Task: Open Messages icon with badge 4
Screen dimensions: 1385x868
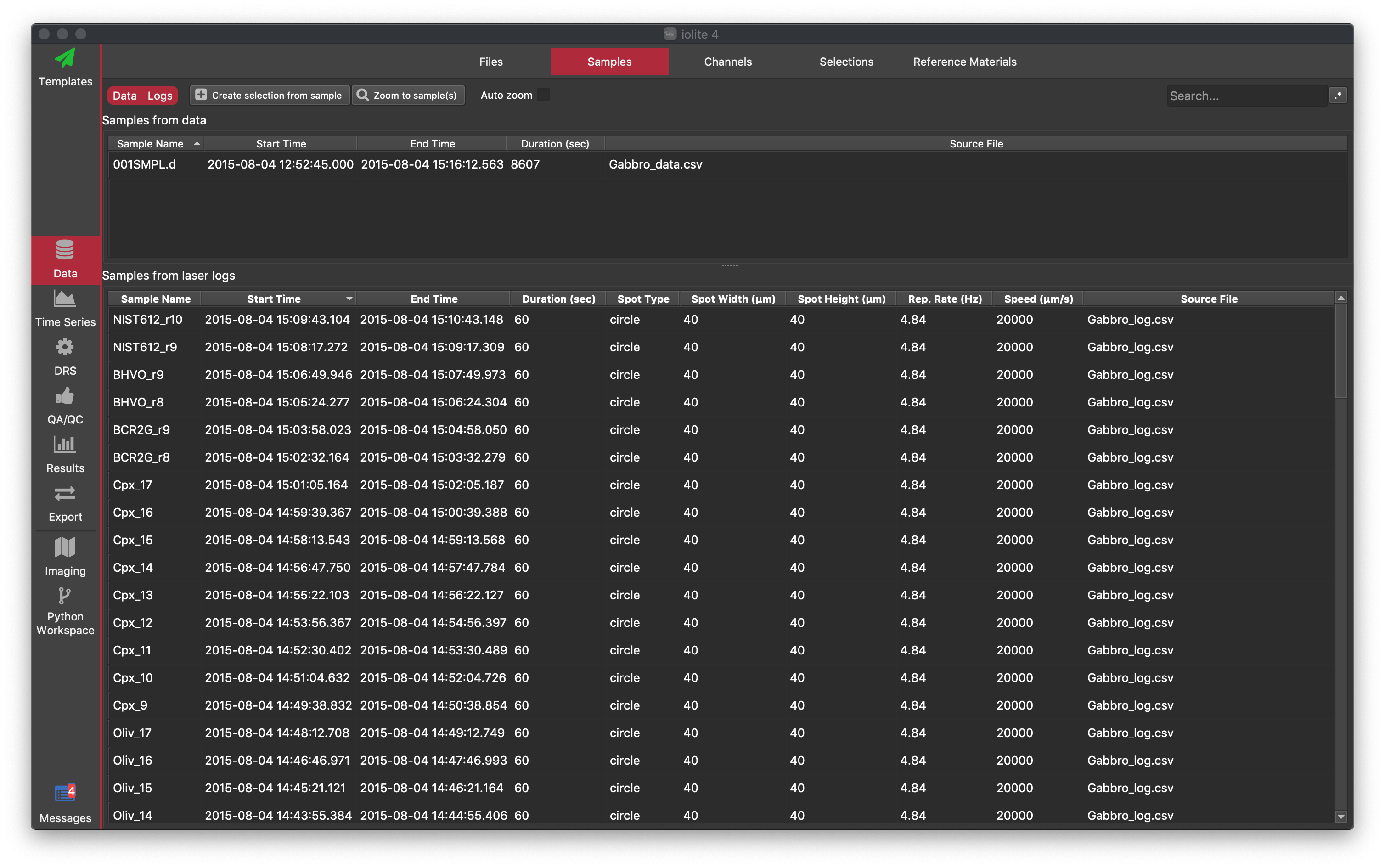Action: point(65,793)
